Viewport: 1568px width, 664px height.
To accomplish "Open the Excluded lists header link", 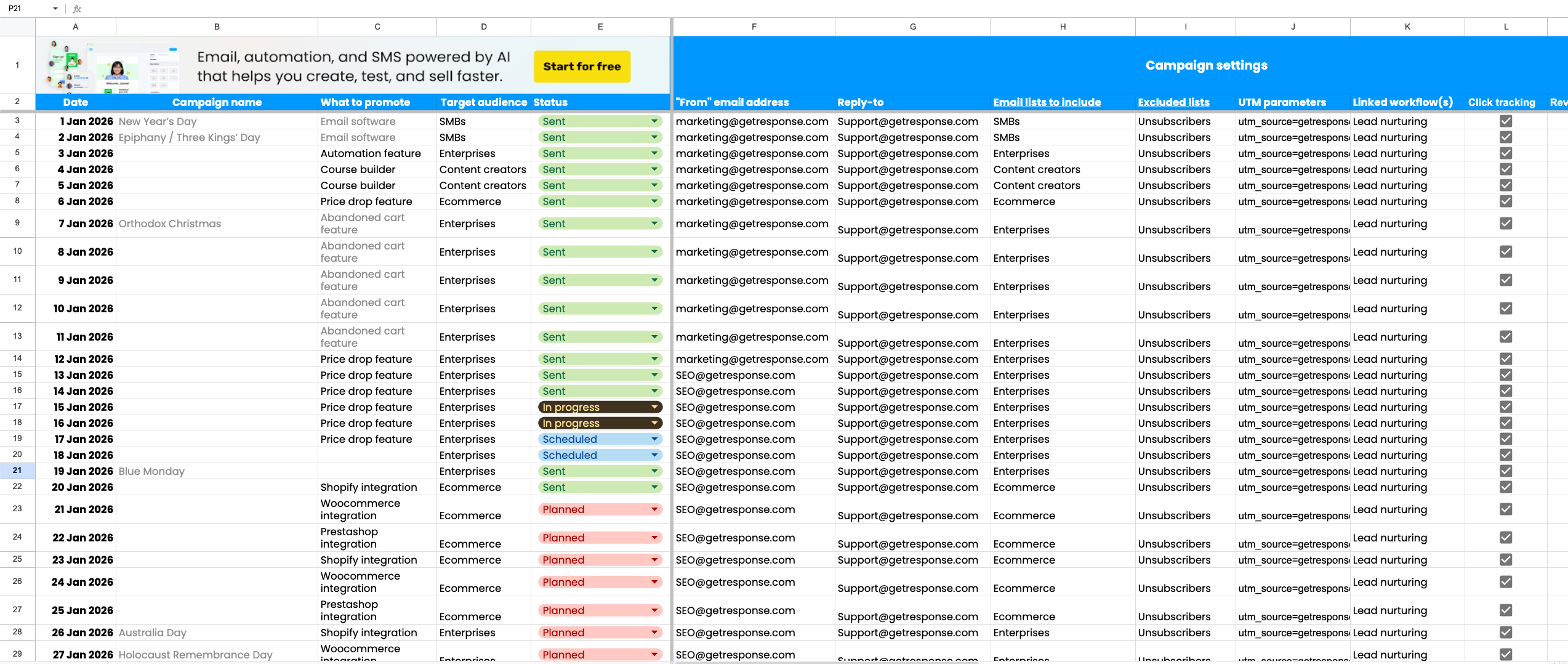I will (1173, 102).
